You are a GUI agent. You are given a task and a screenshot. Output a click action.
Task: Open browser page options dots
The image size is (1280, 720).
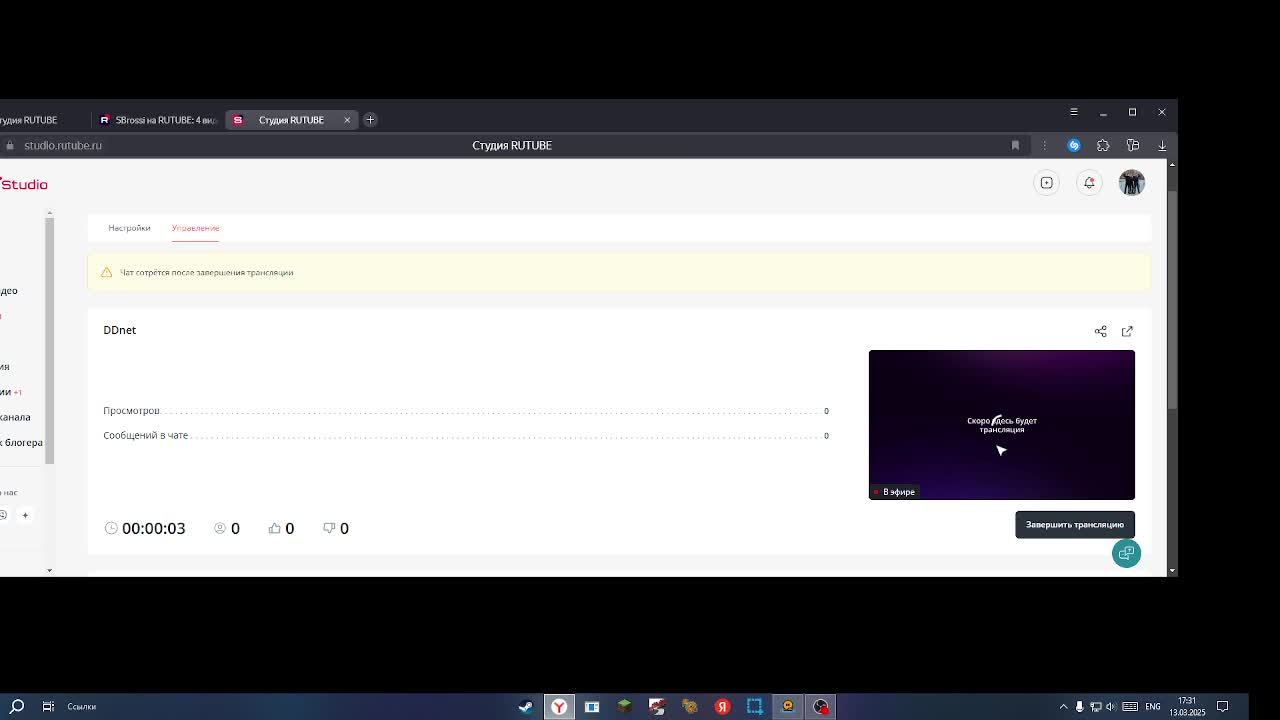1044,145
